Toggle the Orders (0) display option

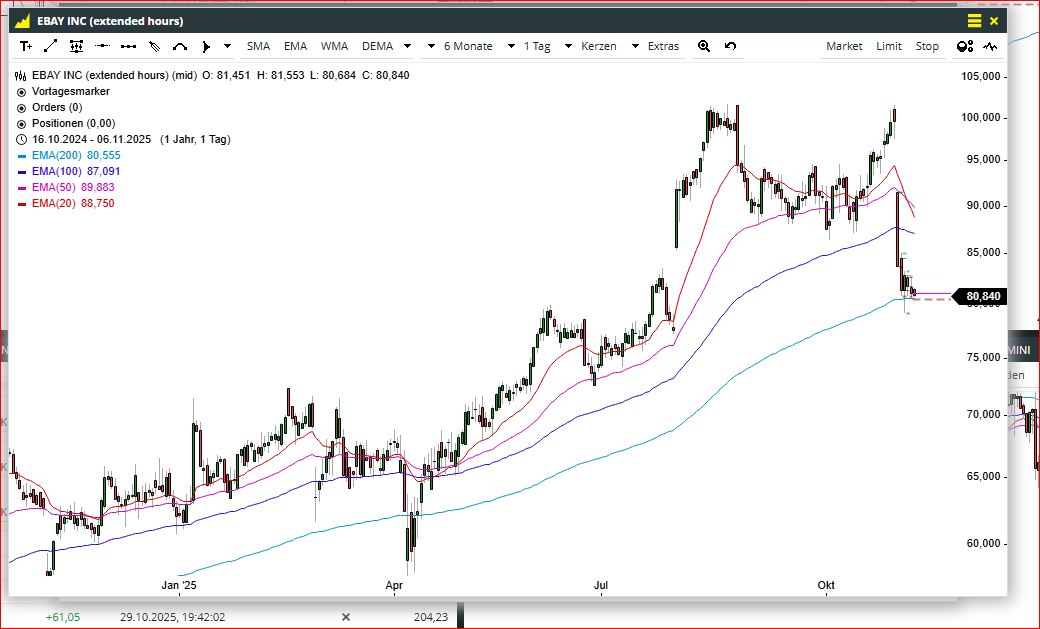coord(22,108)
